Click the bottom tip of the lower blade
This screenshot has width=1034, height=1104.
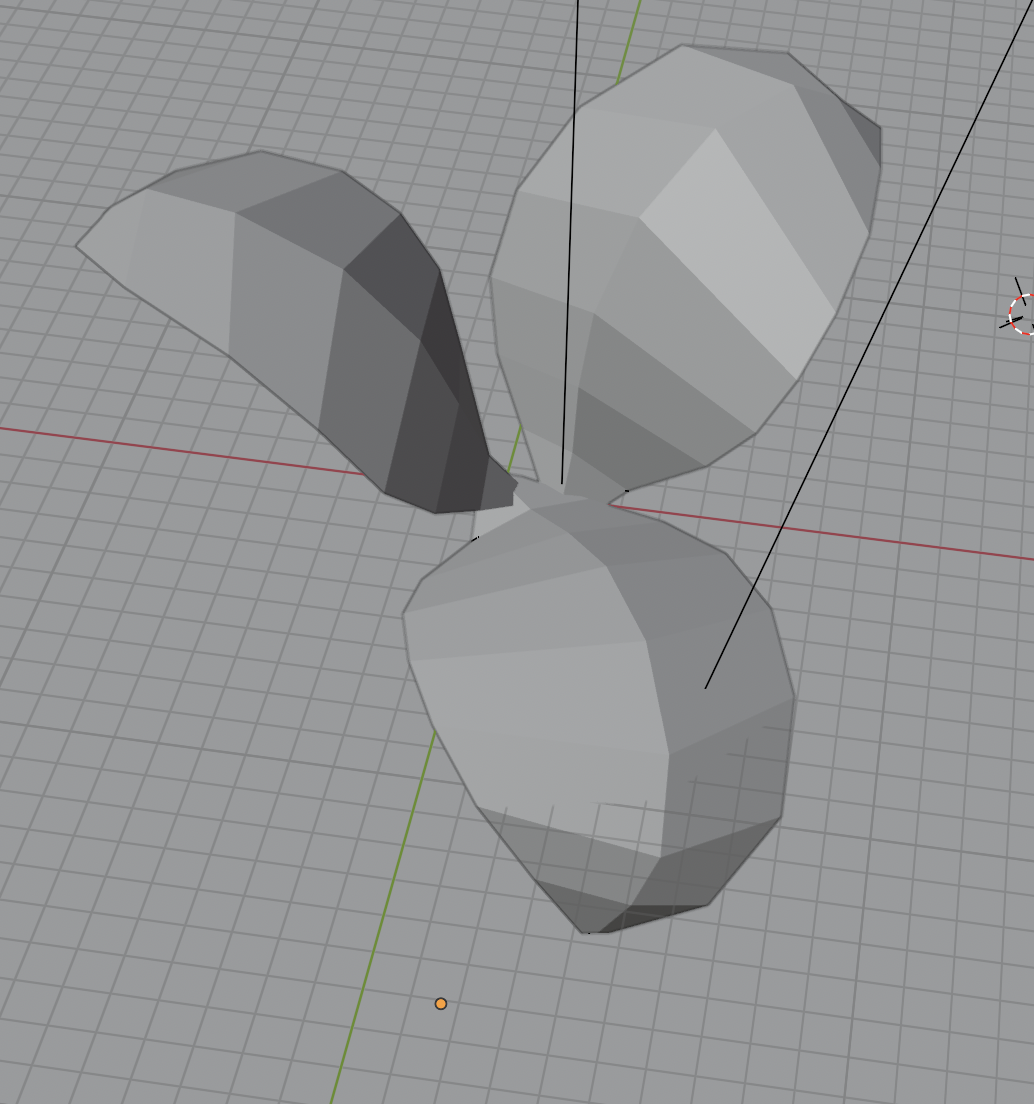590,930
